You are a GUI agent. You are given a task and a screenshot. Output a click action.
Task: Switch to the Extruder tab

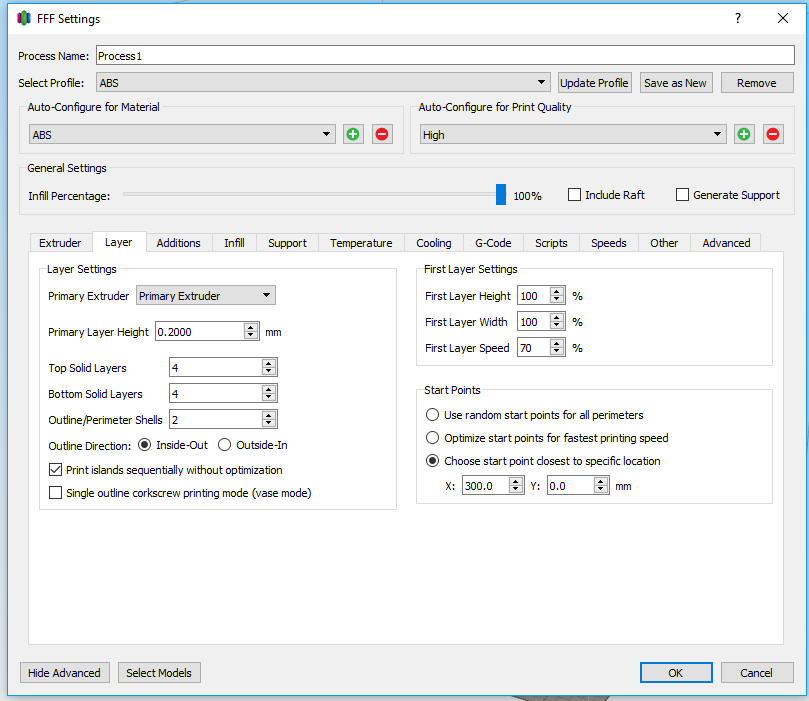[x=60, y=243]
